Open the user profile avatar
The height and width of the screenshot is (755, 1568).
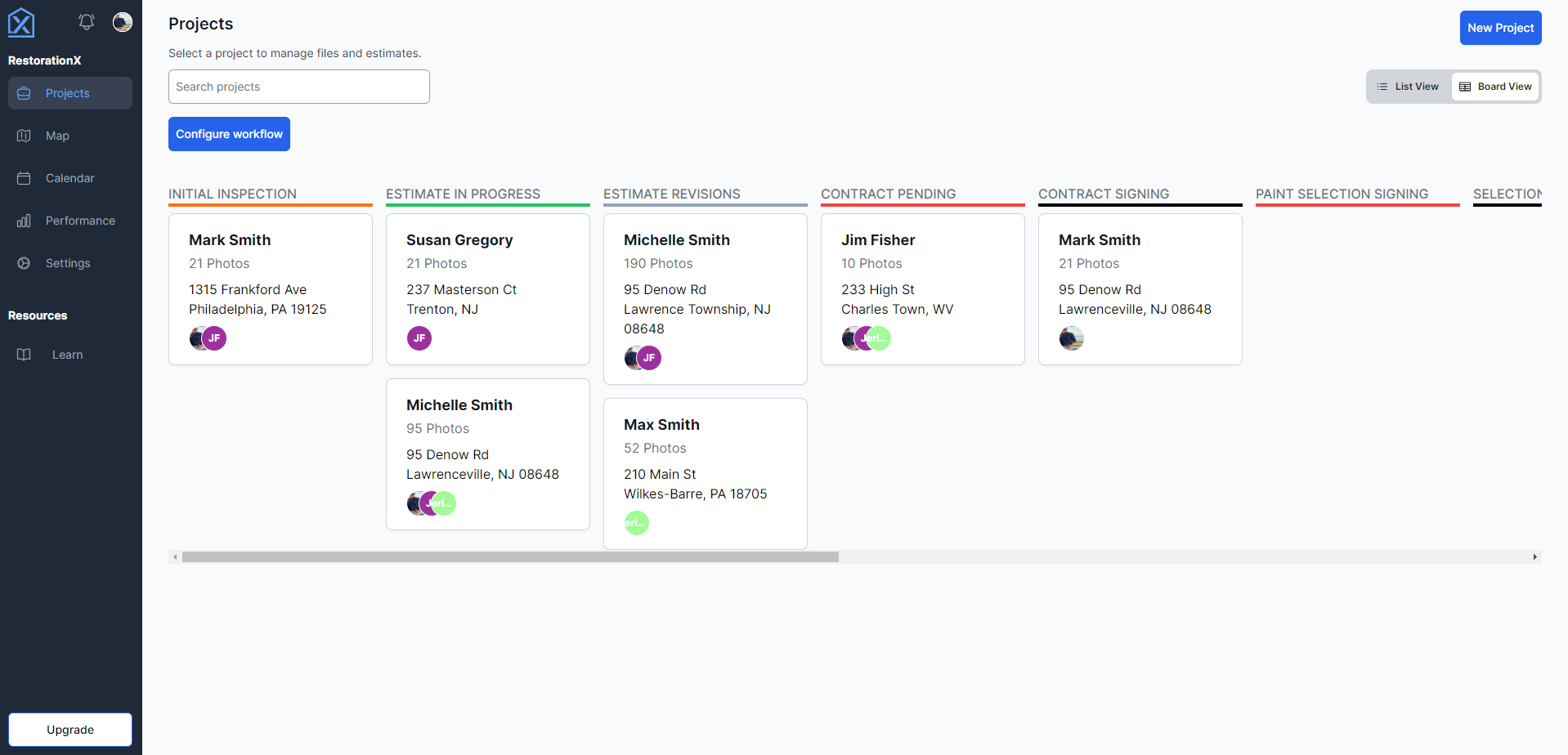tap(123, 22)
